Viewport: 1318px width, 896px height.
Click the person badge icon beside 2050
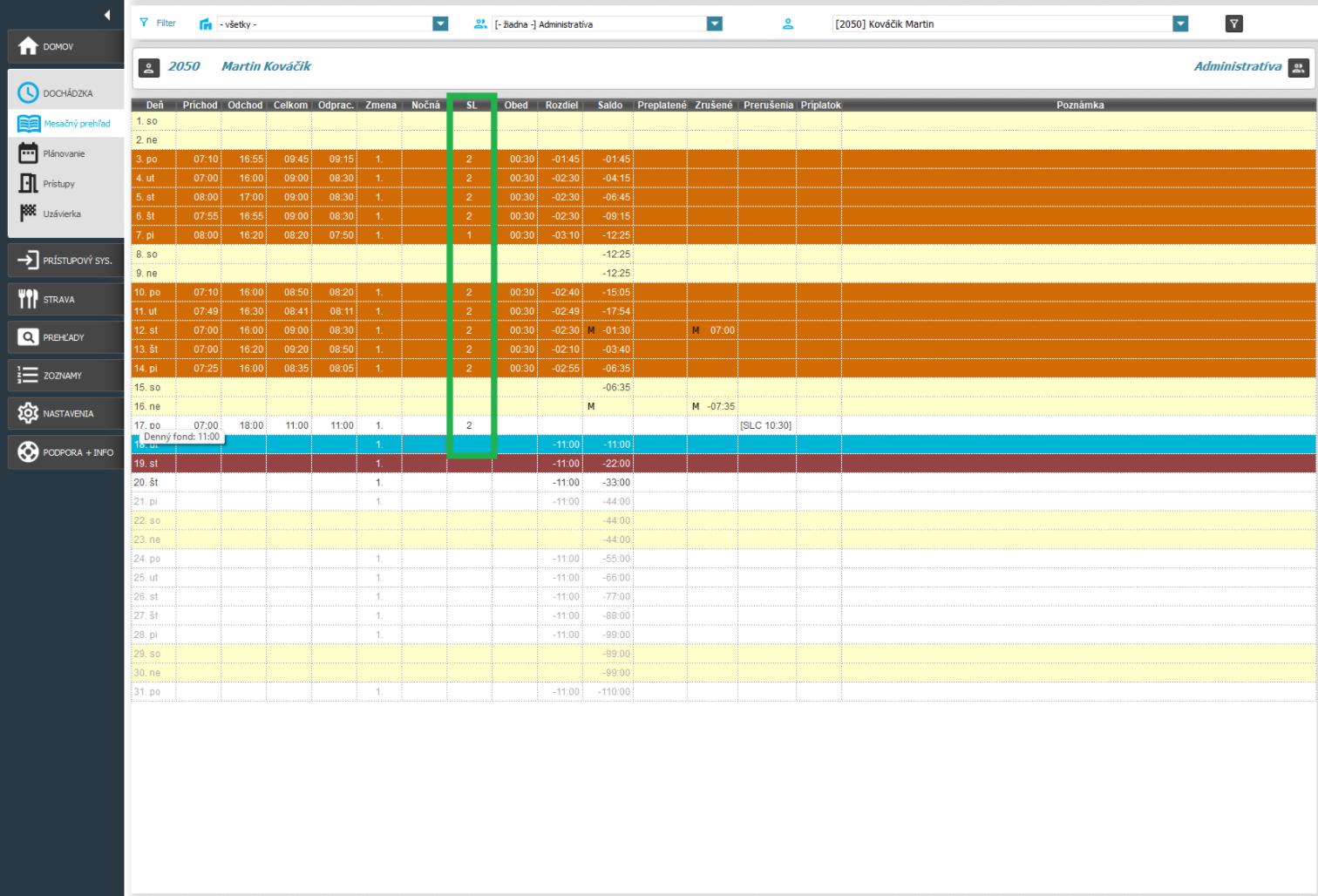click(148, 67)
